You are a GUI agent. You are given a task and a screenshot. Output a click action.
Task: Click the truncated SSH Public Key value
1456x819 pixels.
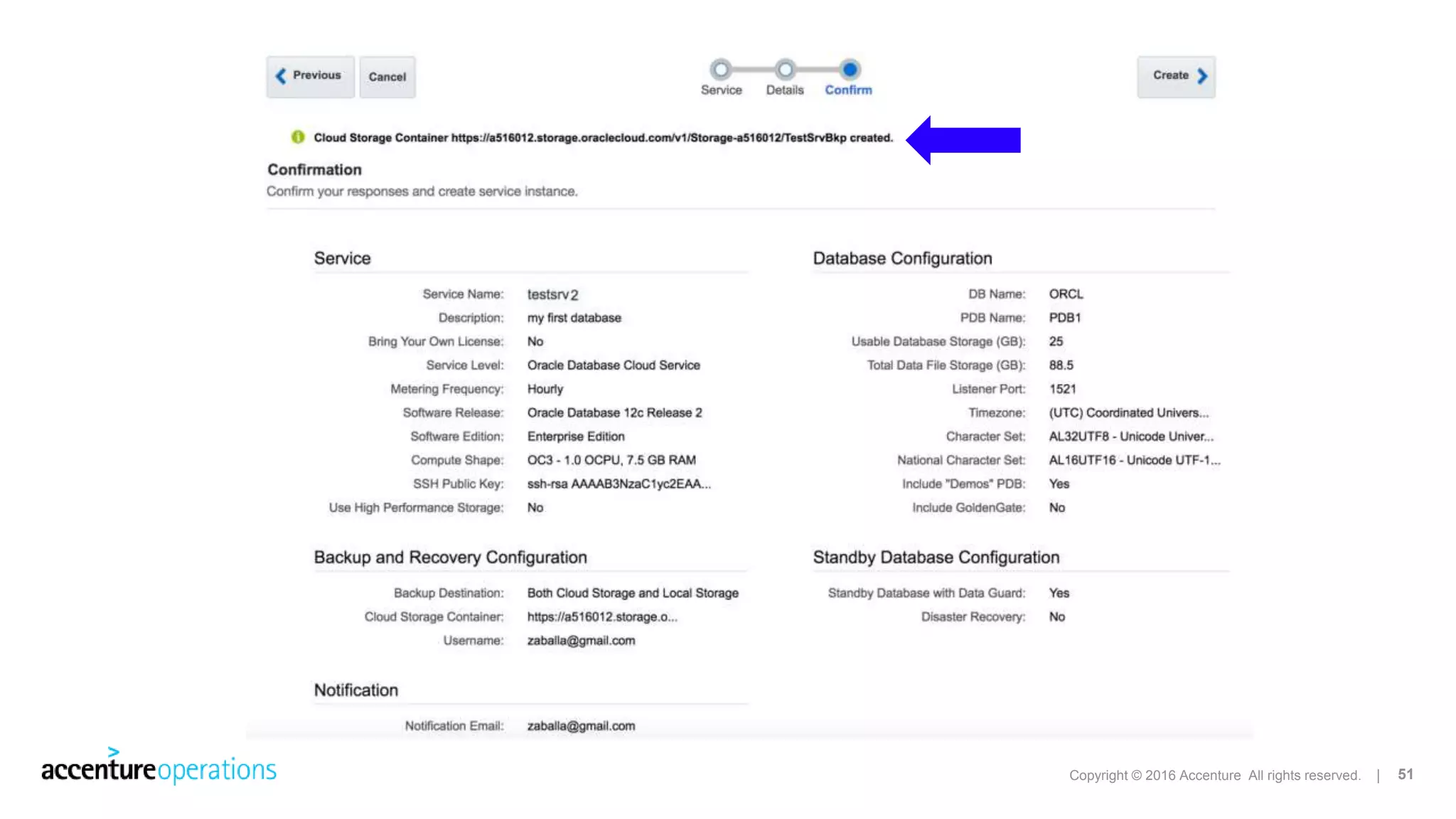(619, 484)
